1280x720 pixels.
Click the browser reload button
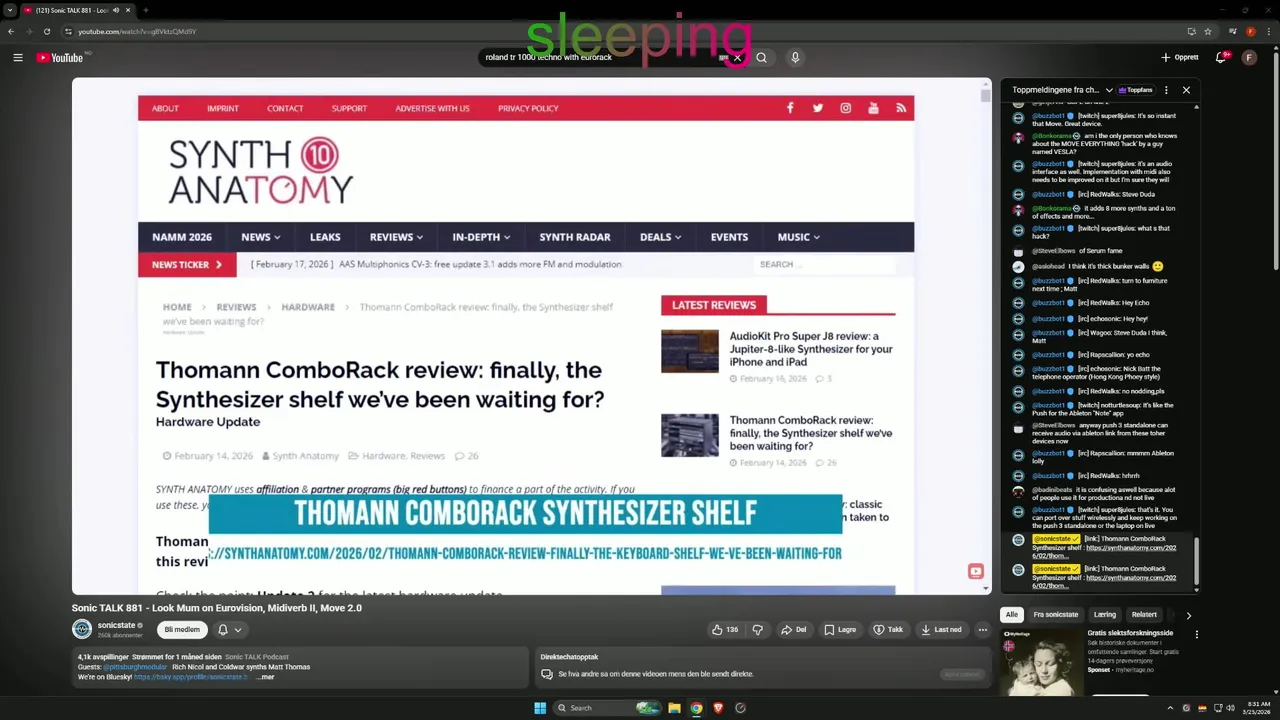(x=46, y=31)
